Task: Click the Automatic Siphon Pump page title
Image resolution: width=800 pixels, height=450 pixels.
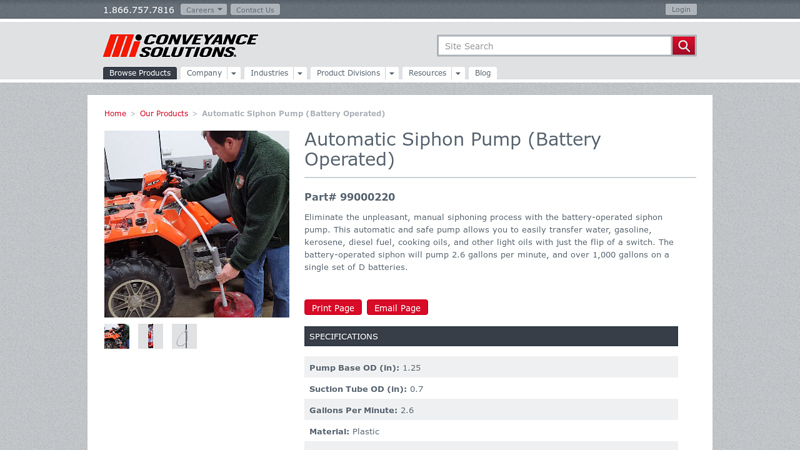Action: coord(453,149)
